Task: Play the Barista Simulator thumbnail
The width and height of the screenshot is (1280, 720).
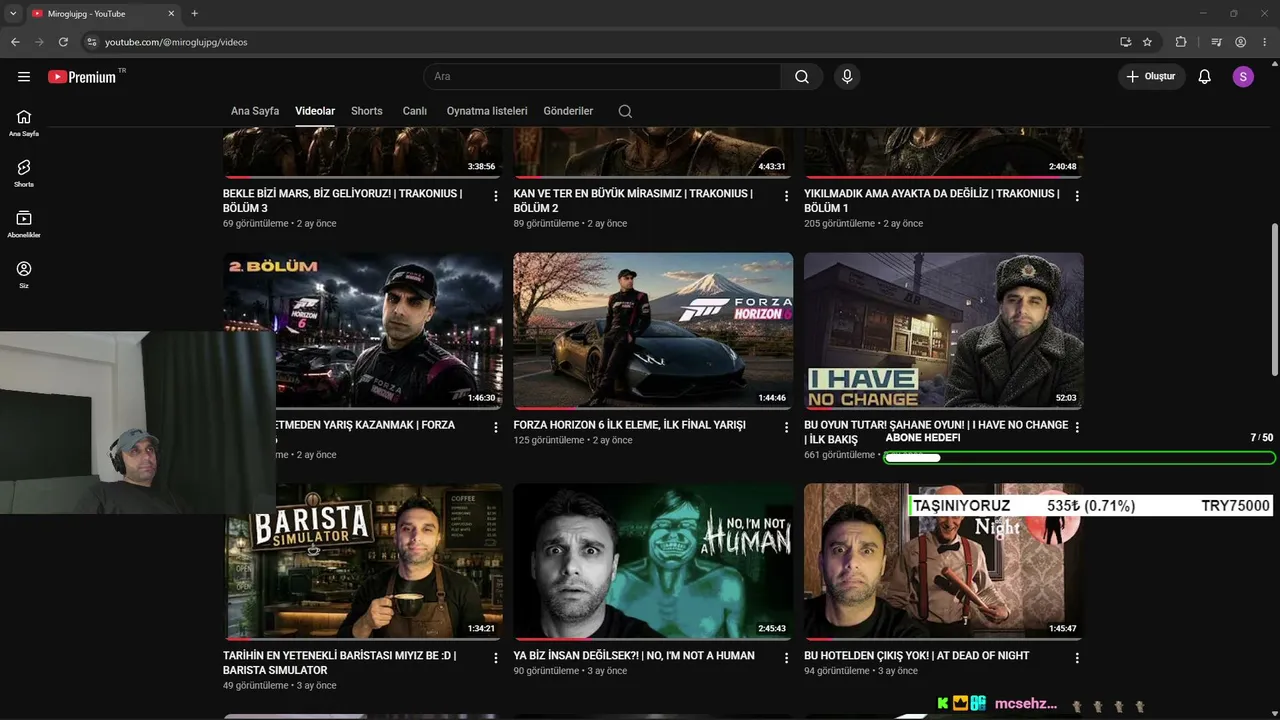Action: click(363, 562)
